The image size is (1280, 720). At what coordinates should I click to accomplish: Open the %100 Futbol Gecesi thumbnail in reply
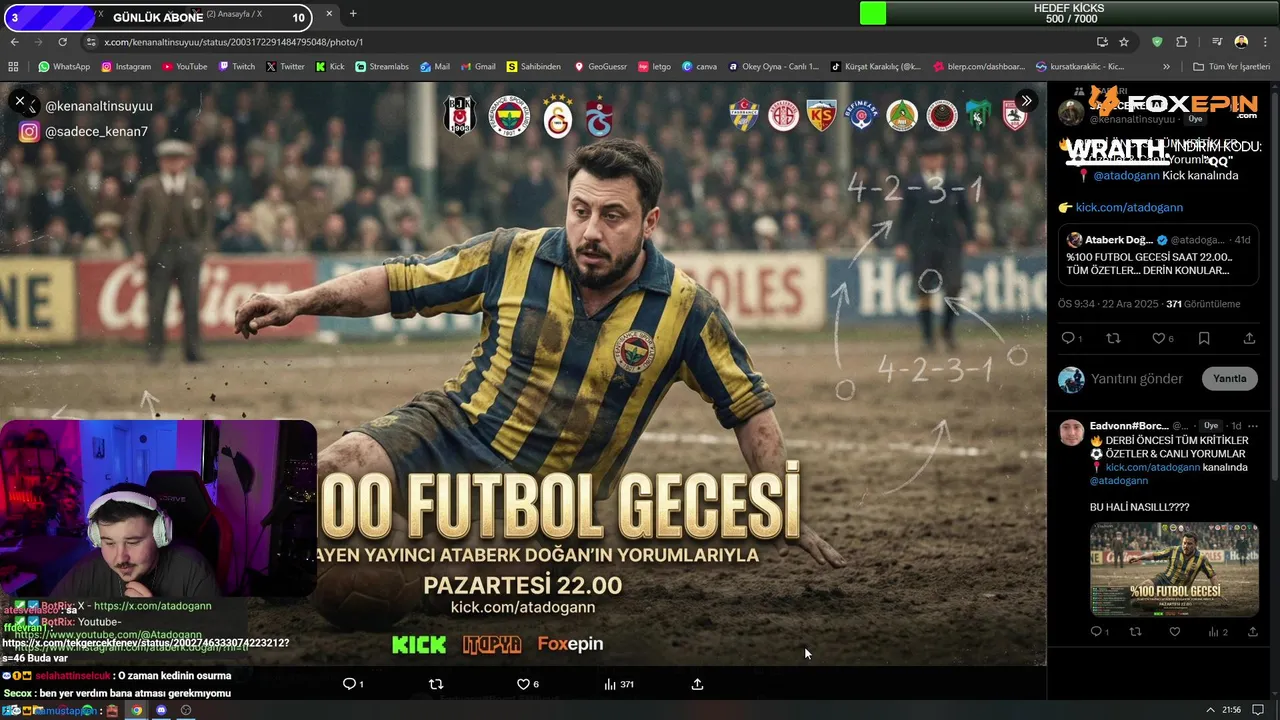pos(1174,569)
